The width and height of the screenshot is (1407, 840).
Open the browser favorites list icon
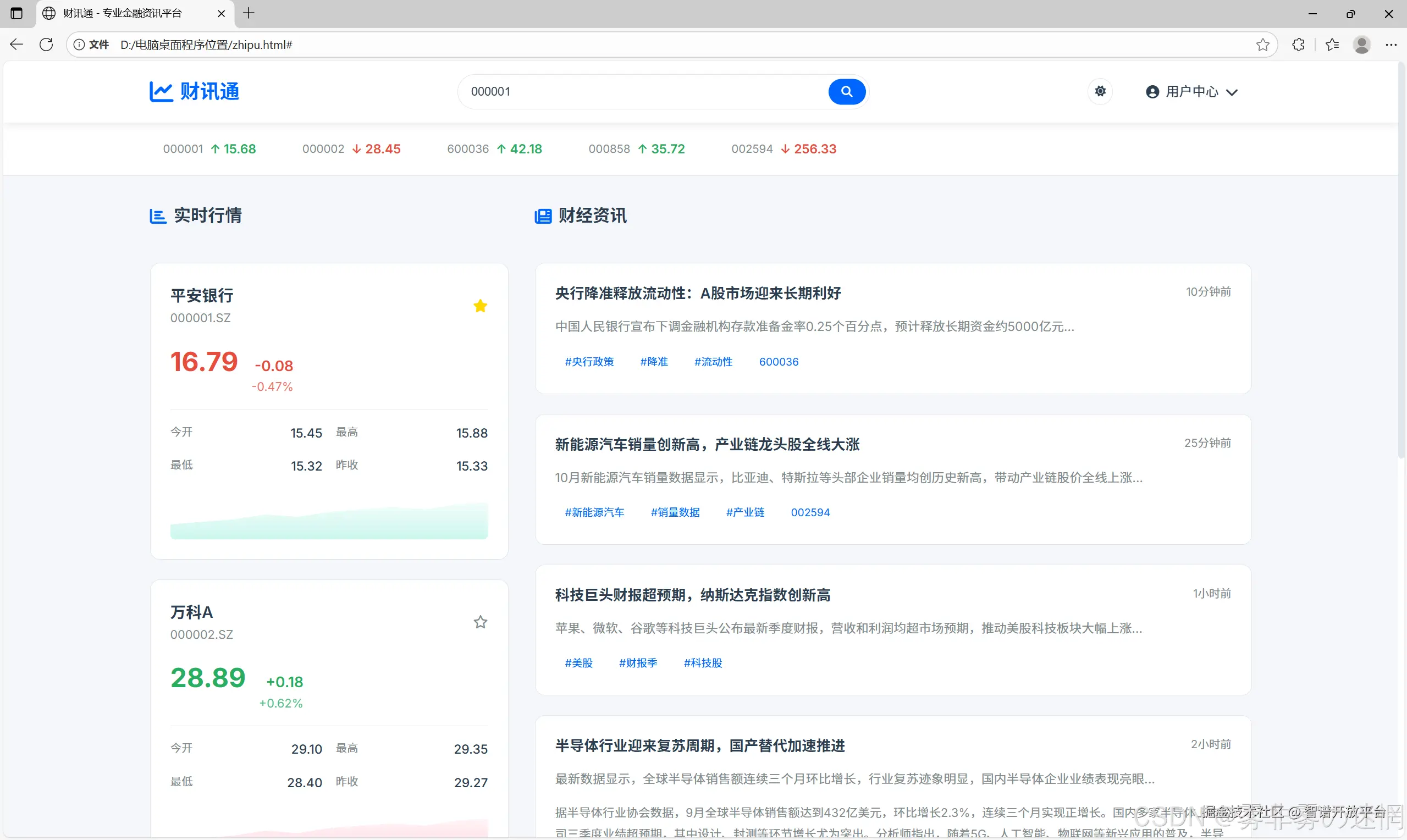coord(1332,45)
